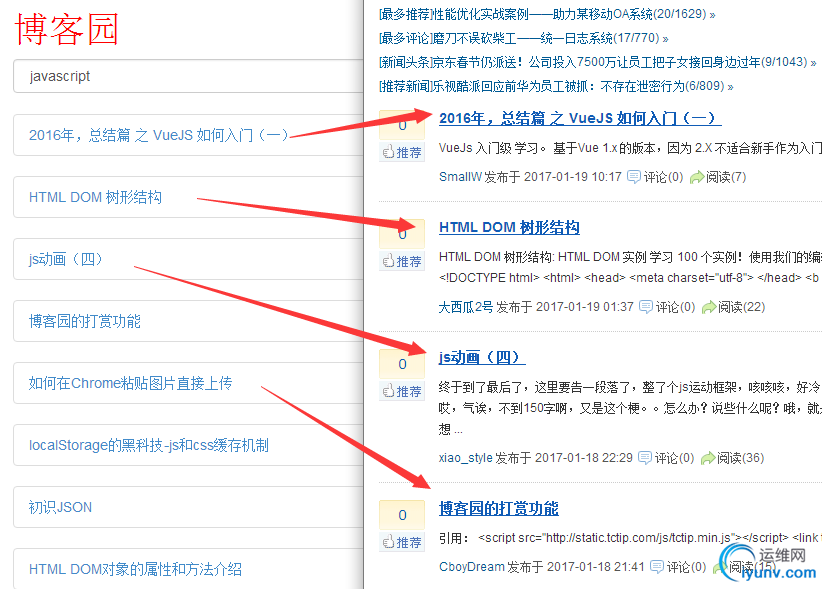Open comments 评论(0) on SmallW's post
The image size is (822, 589).
click(x=655, y=177)
